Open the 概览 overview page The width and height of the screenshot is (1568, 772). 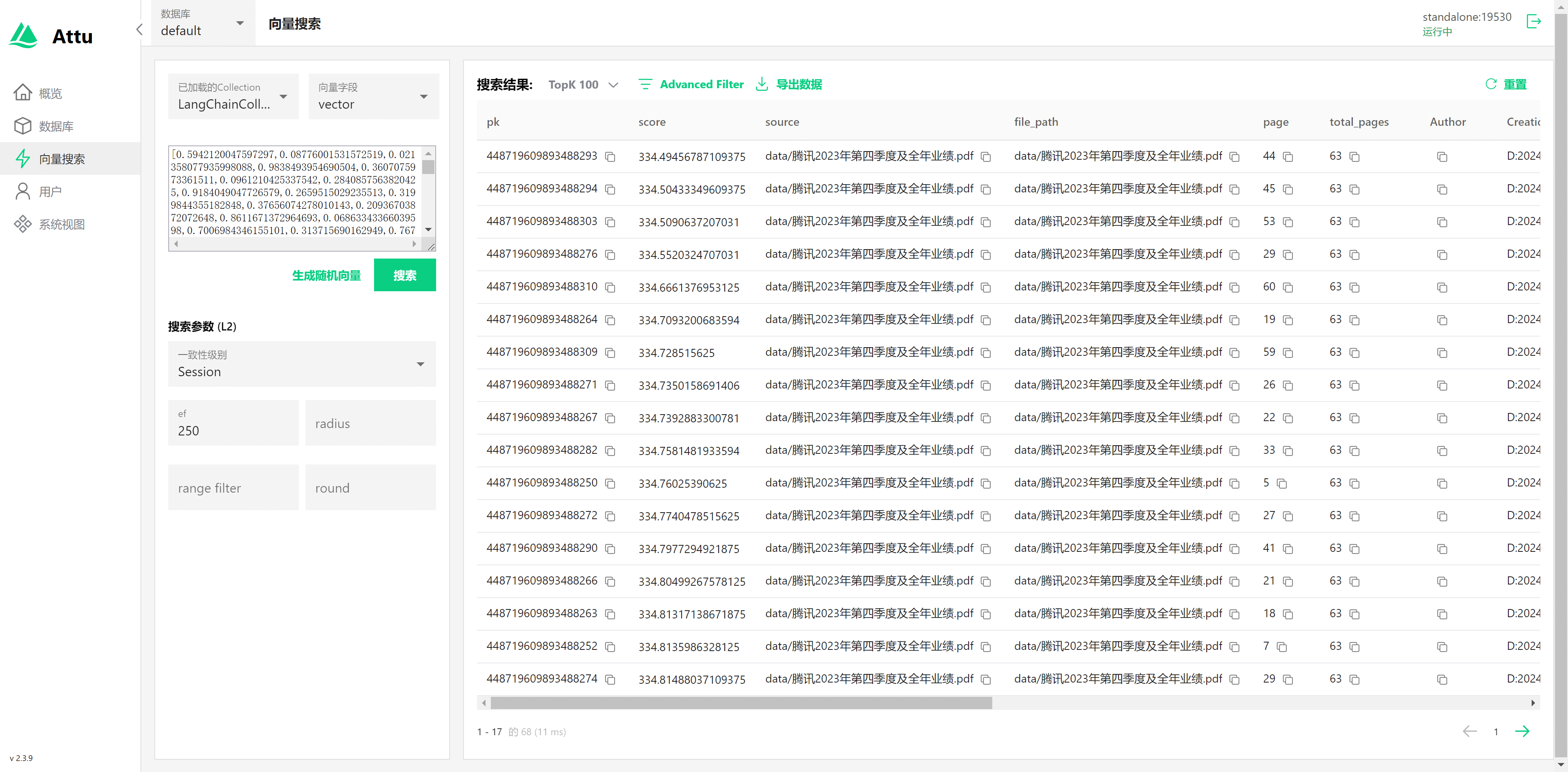click(x=70, y=93)
